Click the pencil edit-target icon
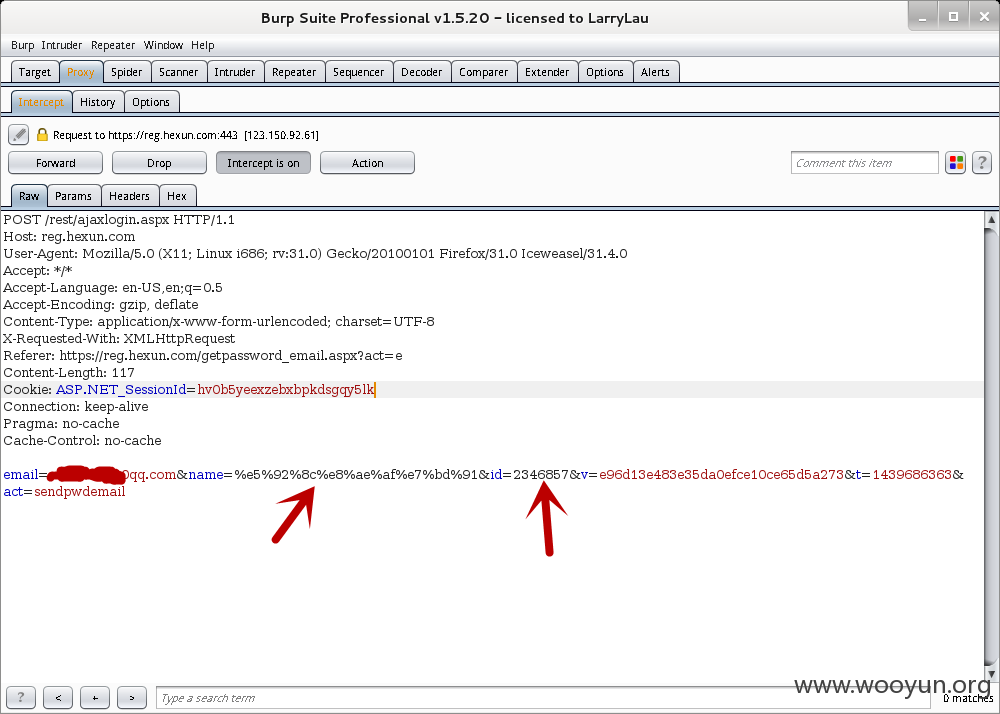 point(18,135)
